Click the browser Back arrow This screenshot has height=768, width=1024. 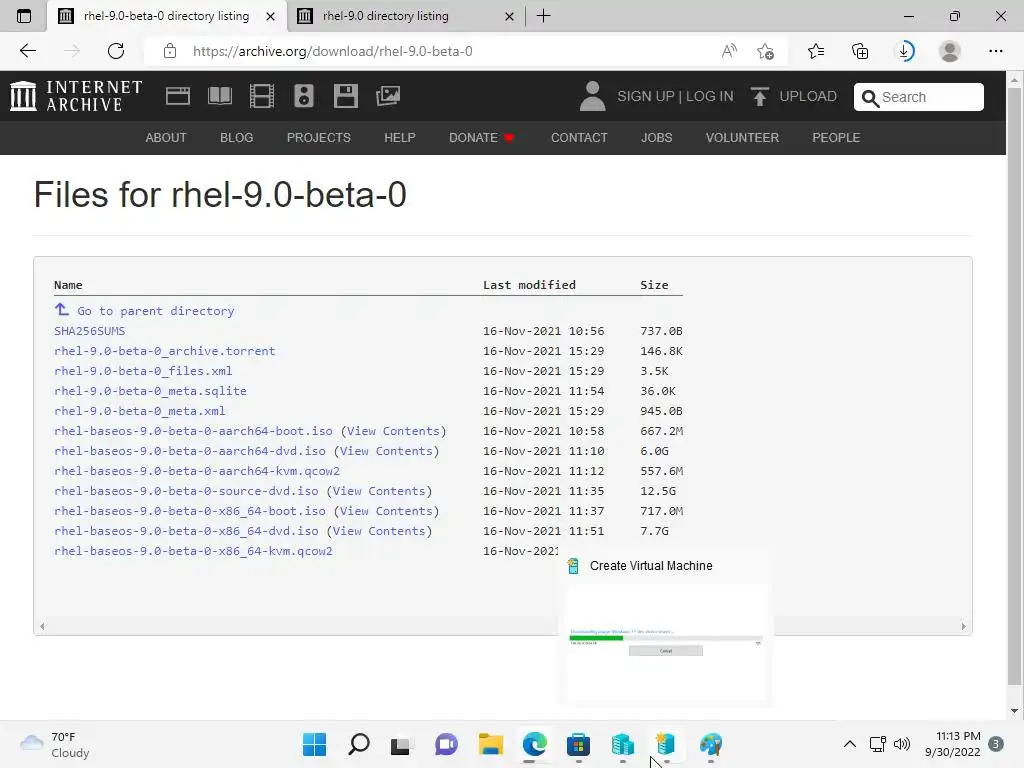tap(27, 51)
